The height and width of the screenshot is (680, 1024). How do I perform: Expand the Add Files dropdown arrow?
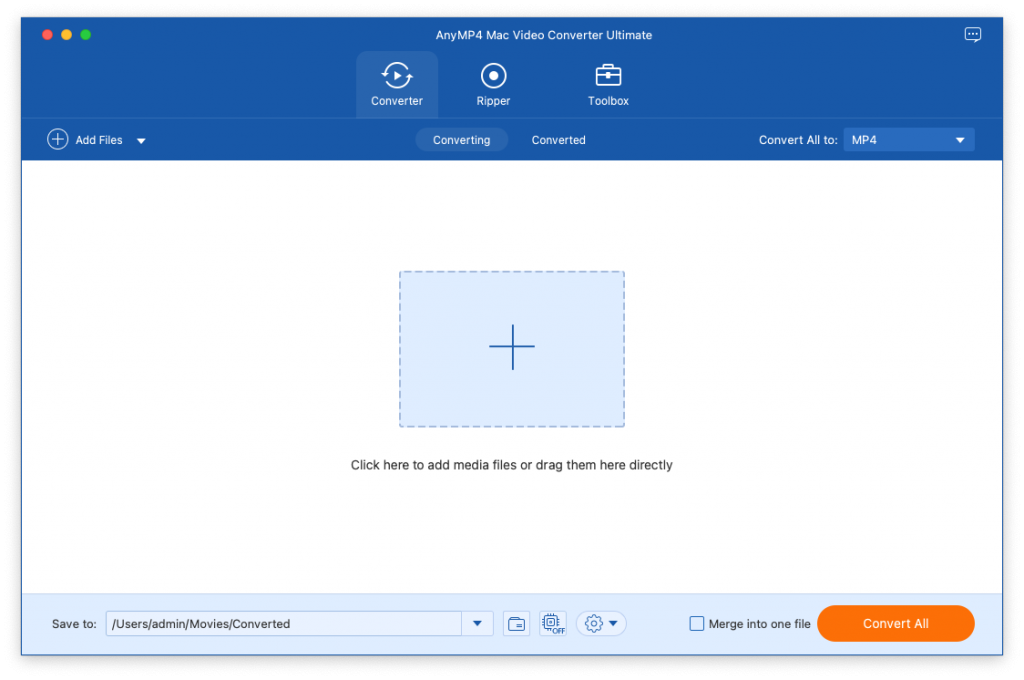141,140
